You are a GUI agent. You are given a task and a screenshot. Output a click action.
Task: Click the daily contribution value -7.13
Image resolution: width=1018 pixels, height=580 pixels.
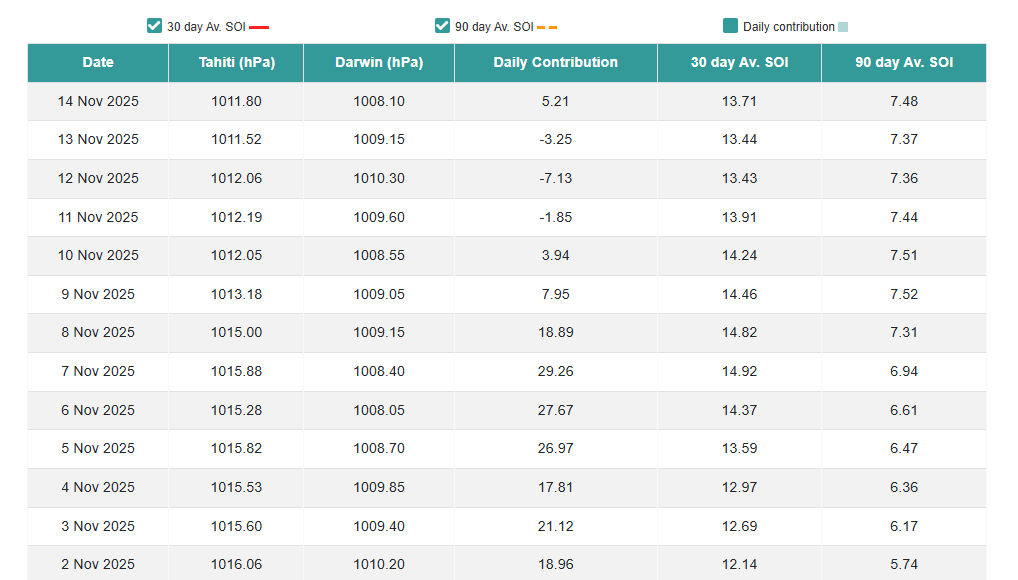tap(555, 178)
